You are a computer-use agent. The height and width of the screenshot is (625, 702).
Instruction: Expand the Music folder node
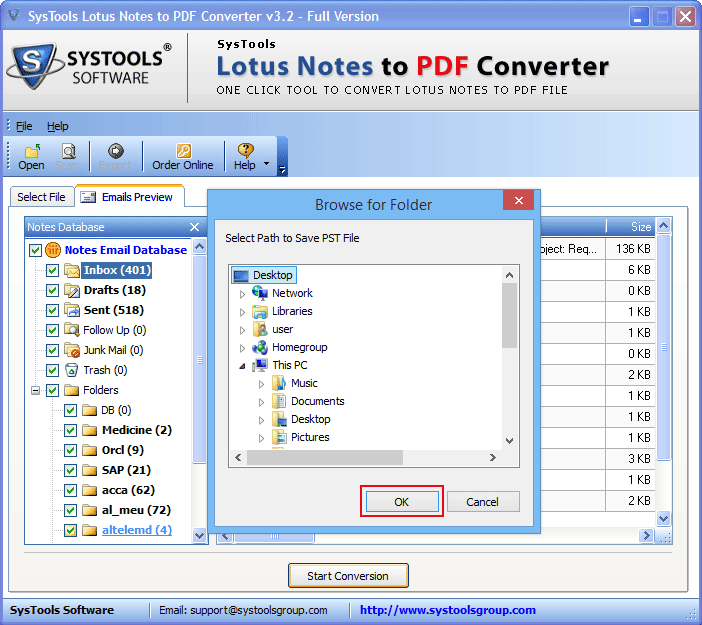261,384
